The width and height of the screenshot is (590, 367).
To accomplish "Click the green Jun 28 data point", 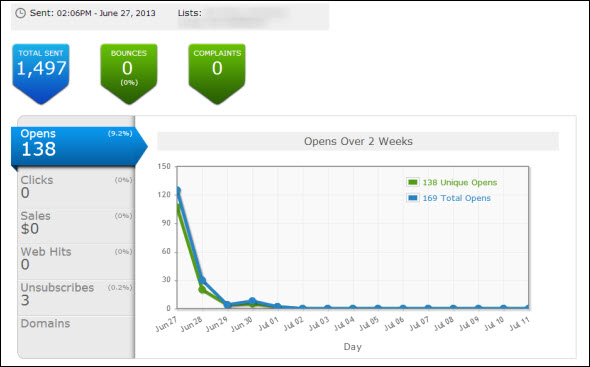I will coord(202,289).
